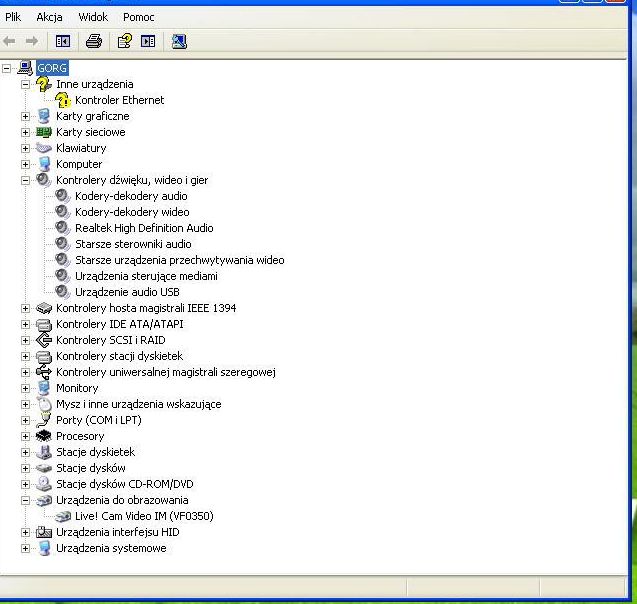Expand the Karty sieciowe branch
The height and width of the screenshot is (604, 637).
[x=25, y=132]
